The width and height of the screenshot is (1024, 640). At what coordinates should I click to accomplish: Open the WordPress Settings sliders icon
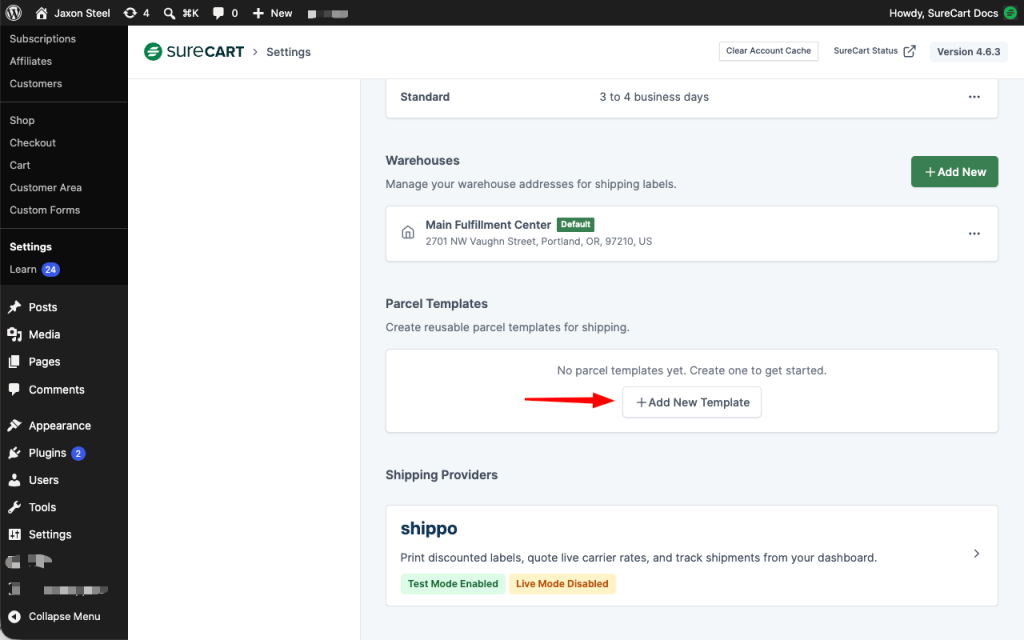14,534
